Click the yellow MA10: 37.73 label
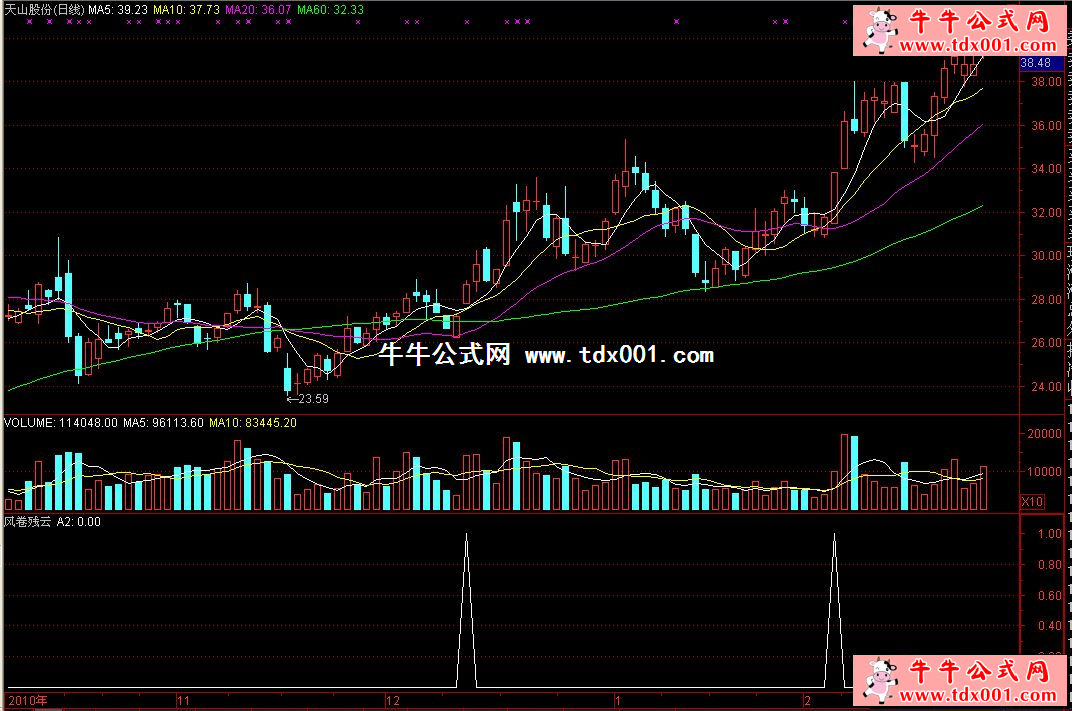Viewport: 1072px width, 711px height. pyautogui.click(x=187, y=9)
